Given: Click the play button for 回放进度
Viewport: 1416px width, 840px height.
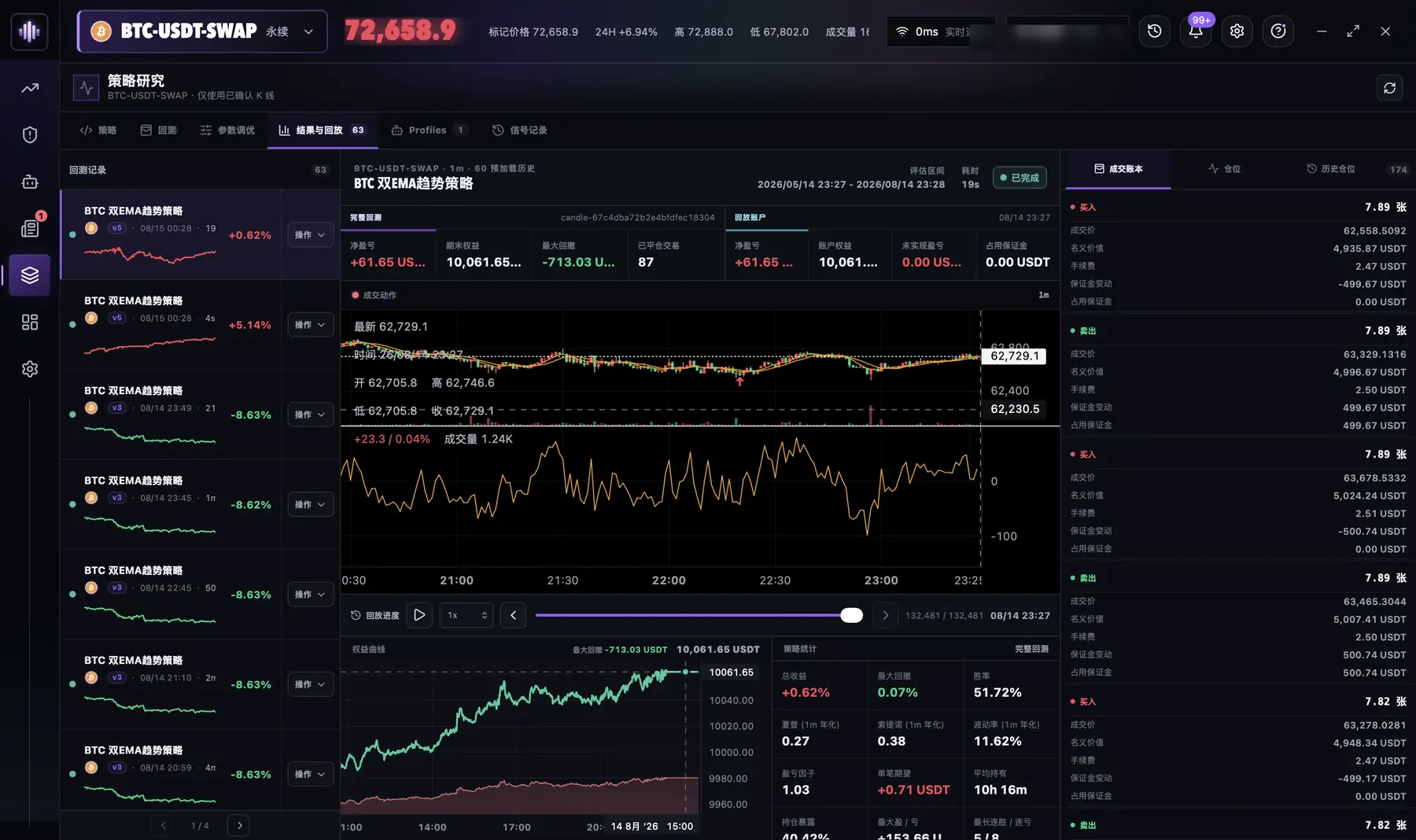Looking at the screenshot, I should [419, 615].
